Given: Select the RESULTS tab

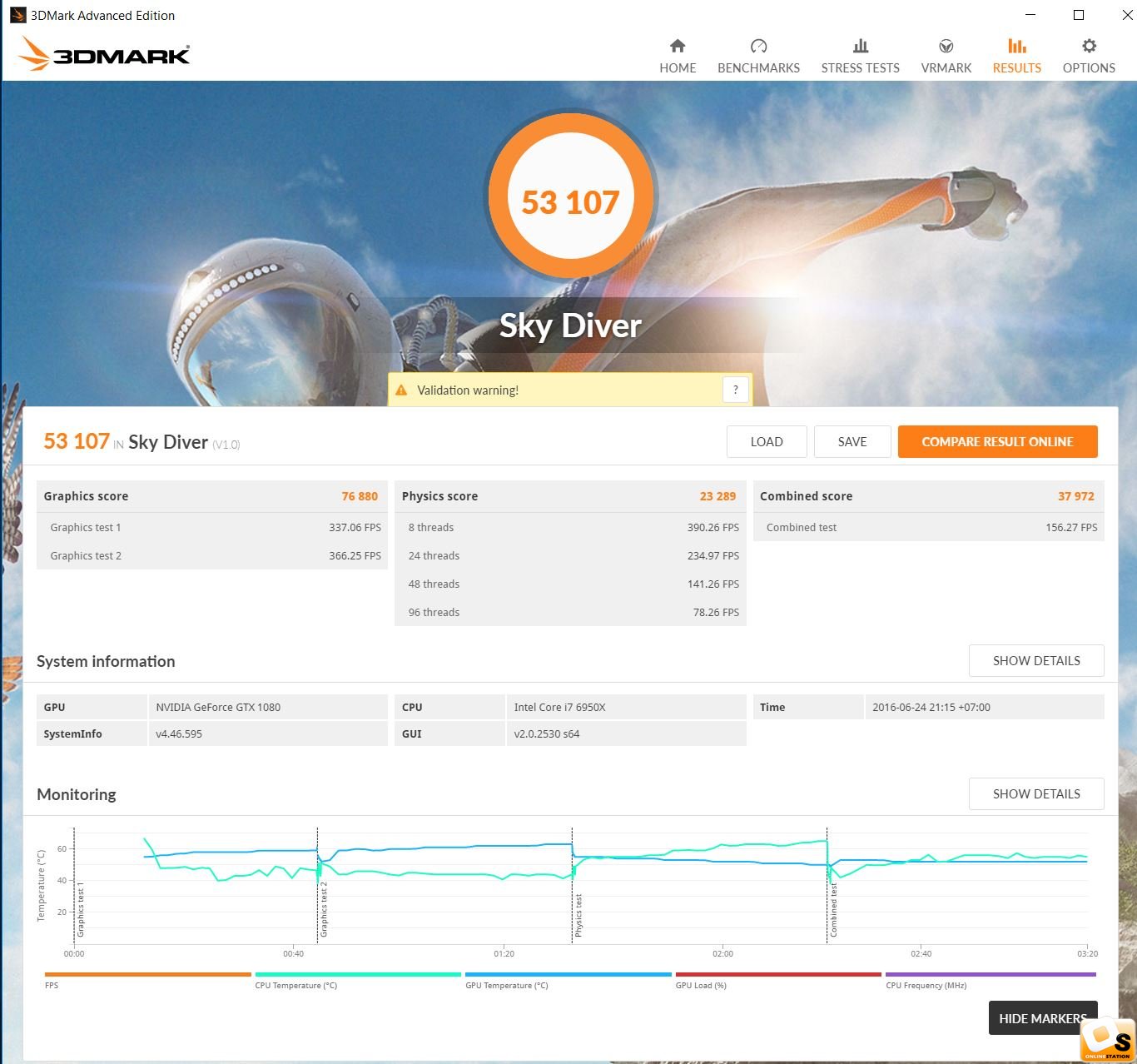Looking at the screenshot, I should coord(1017,57).
